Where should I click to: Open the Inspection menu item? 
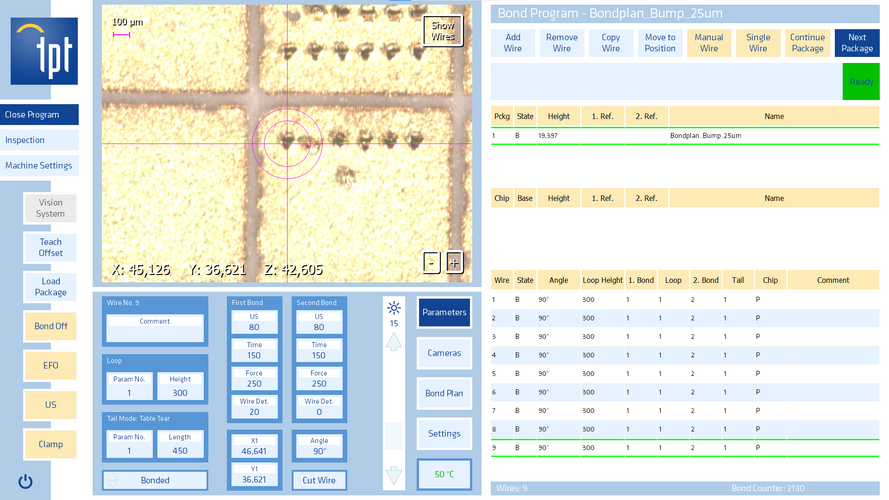pos(39,140)
